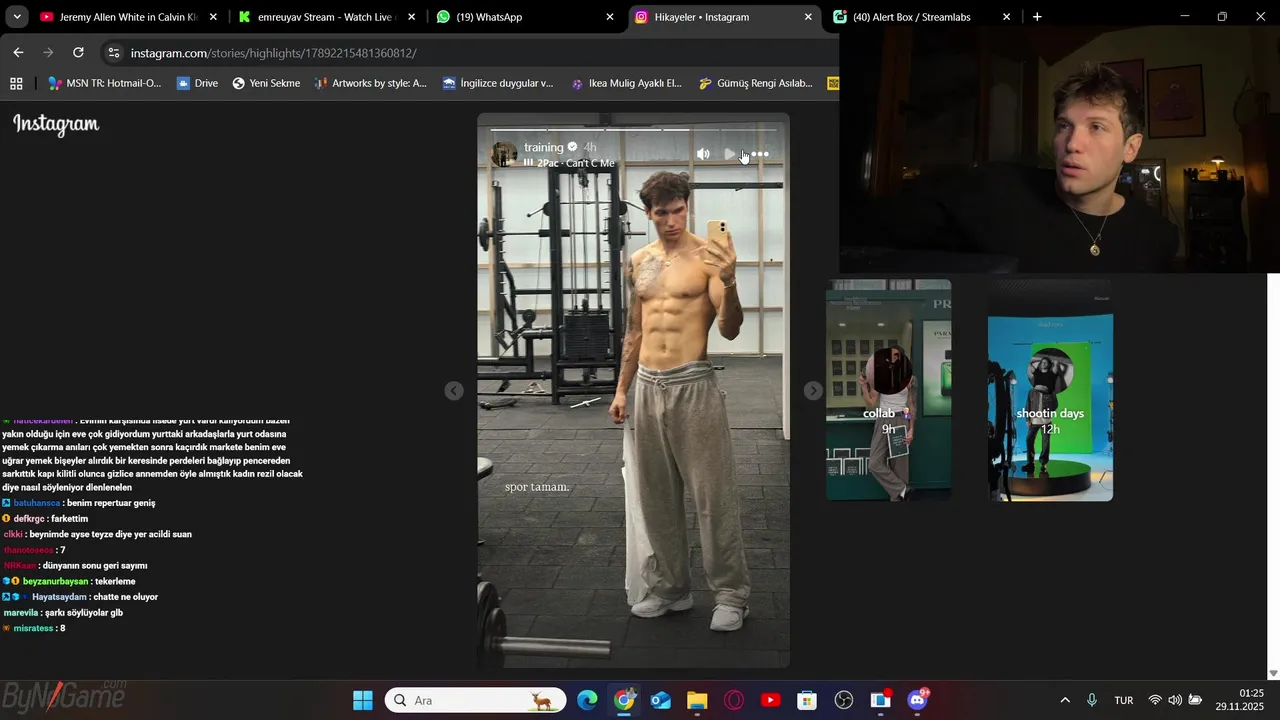Open the collab highlight preview
The width and height of the screenshot is (1280, 720).
(x=889, y=390)
